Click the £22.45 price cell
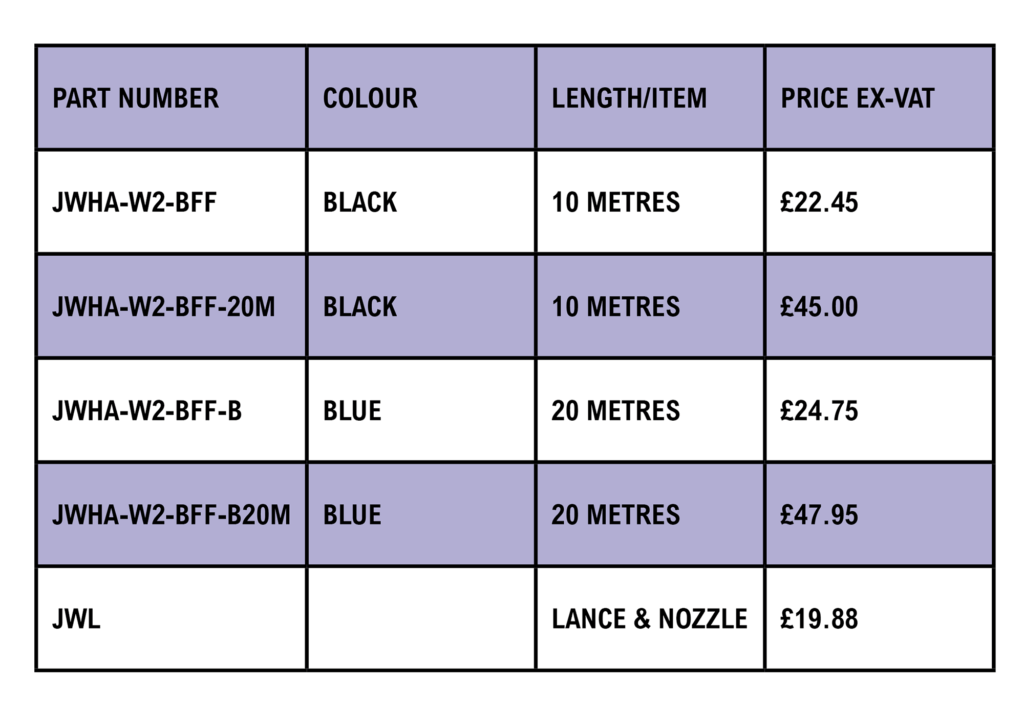1024x705 pixels. point(819,202)
